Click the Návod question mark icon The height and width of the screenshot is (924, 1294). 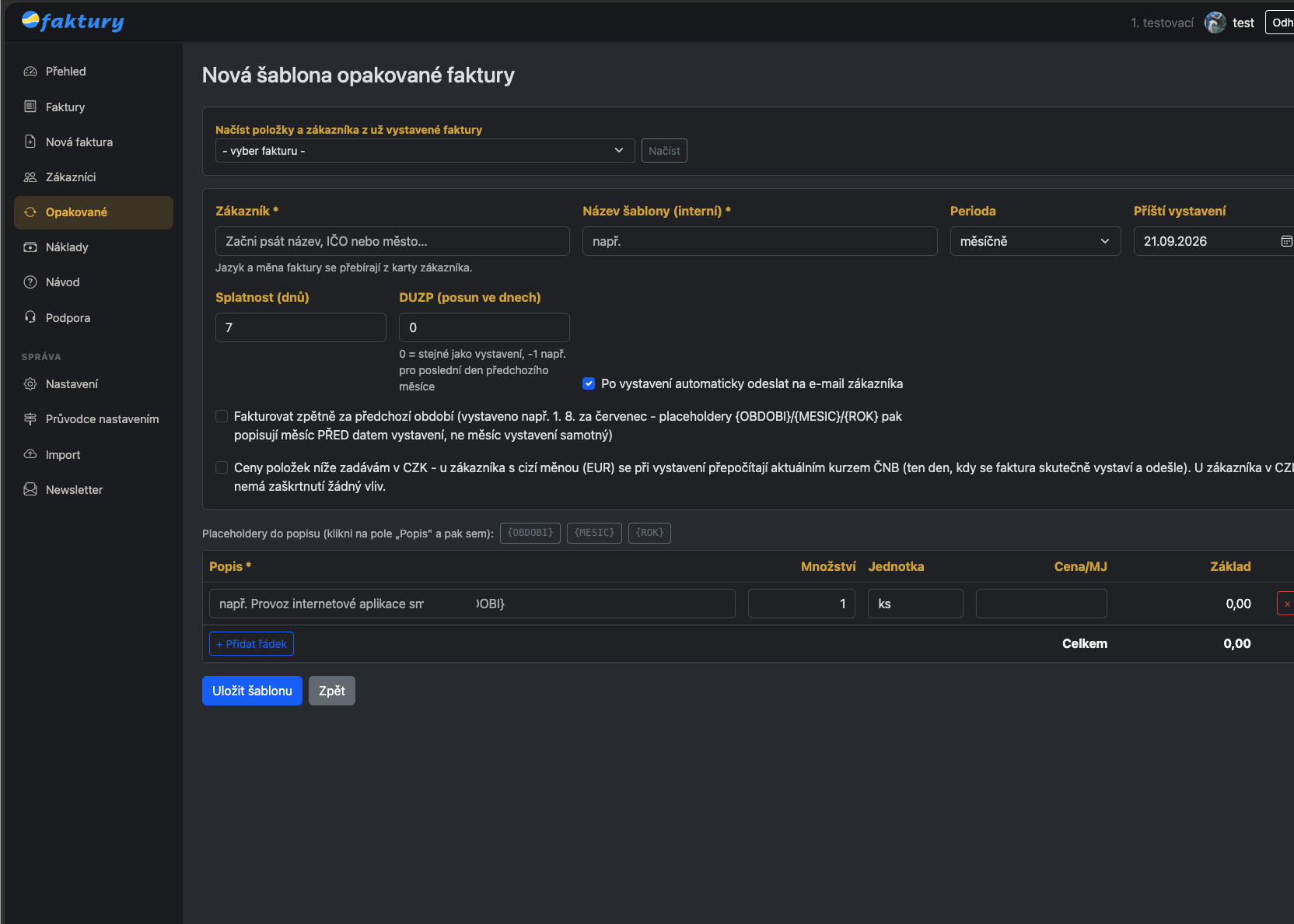click(30, 282)
